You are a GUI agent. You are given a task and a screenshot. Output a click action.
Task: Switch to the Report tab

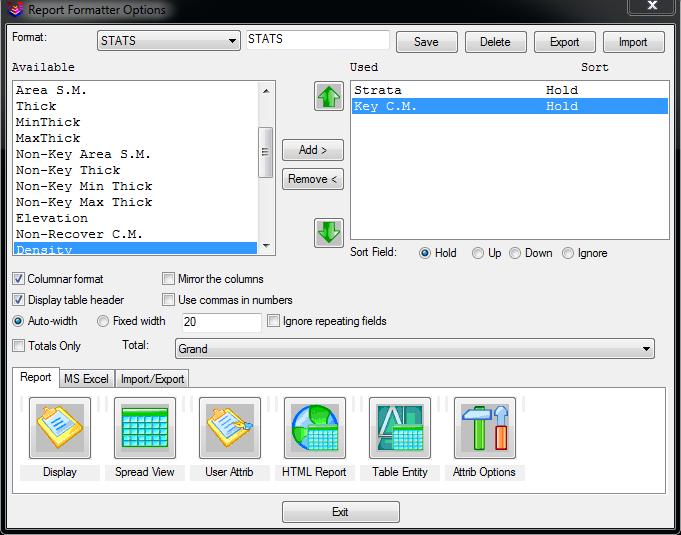[36, 377]
